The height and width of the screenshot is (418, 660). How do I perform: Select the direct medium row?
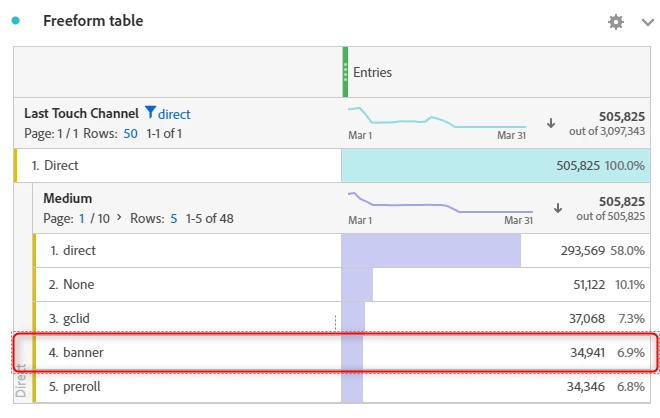click(x=342, y=250)
